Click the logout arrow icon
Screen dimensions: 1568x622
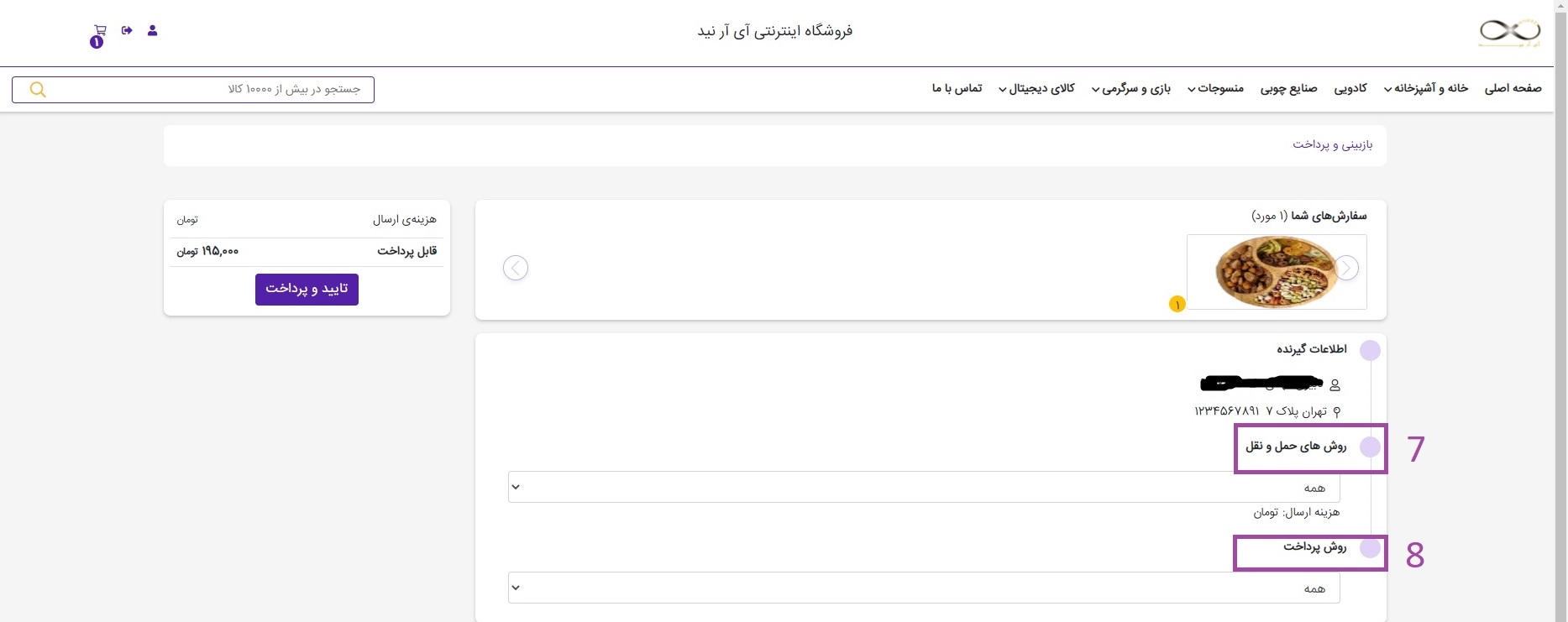[127, 30]
